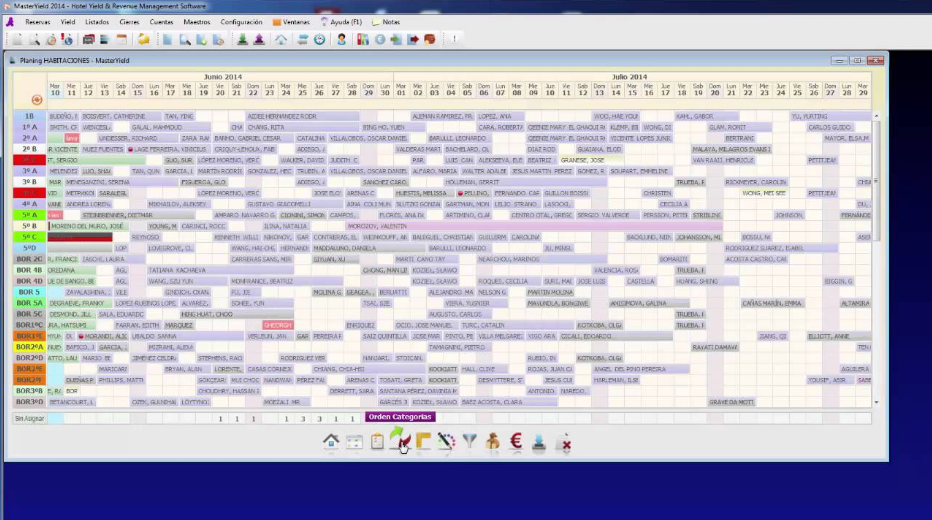932x520 pixels.
Task: Click the colored binders toolbar icon
Action: [x=363, y=39]
